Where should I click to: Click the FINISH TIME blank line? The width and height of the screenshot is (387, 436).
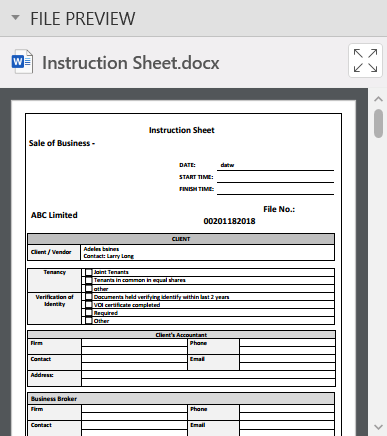(275, 189)
